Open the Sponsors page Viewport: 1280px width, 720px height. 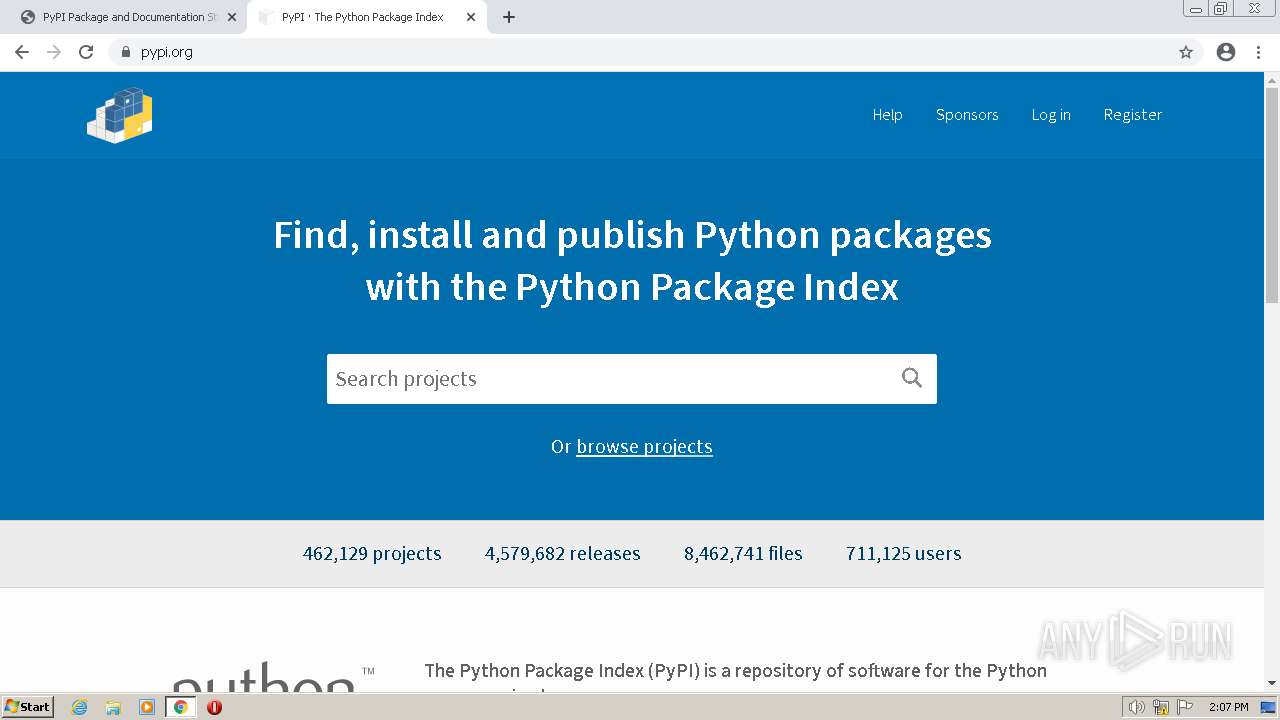pyautogui.click(x=967, y=115)
